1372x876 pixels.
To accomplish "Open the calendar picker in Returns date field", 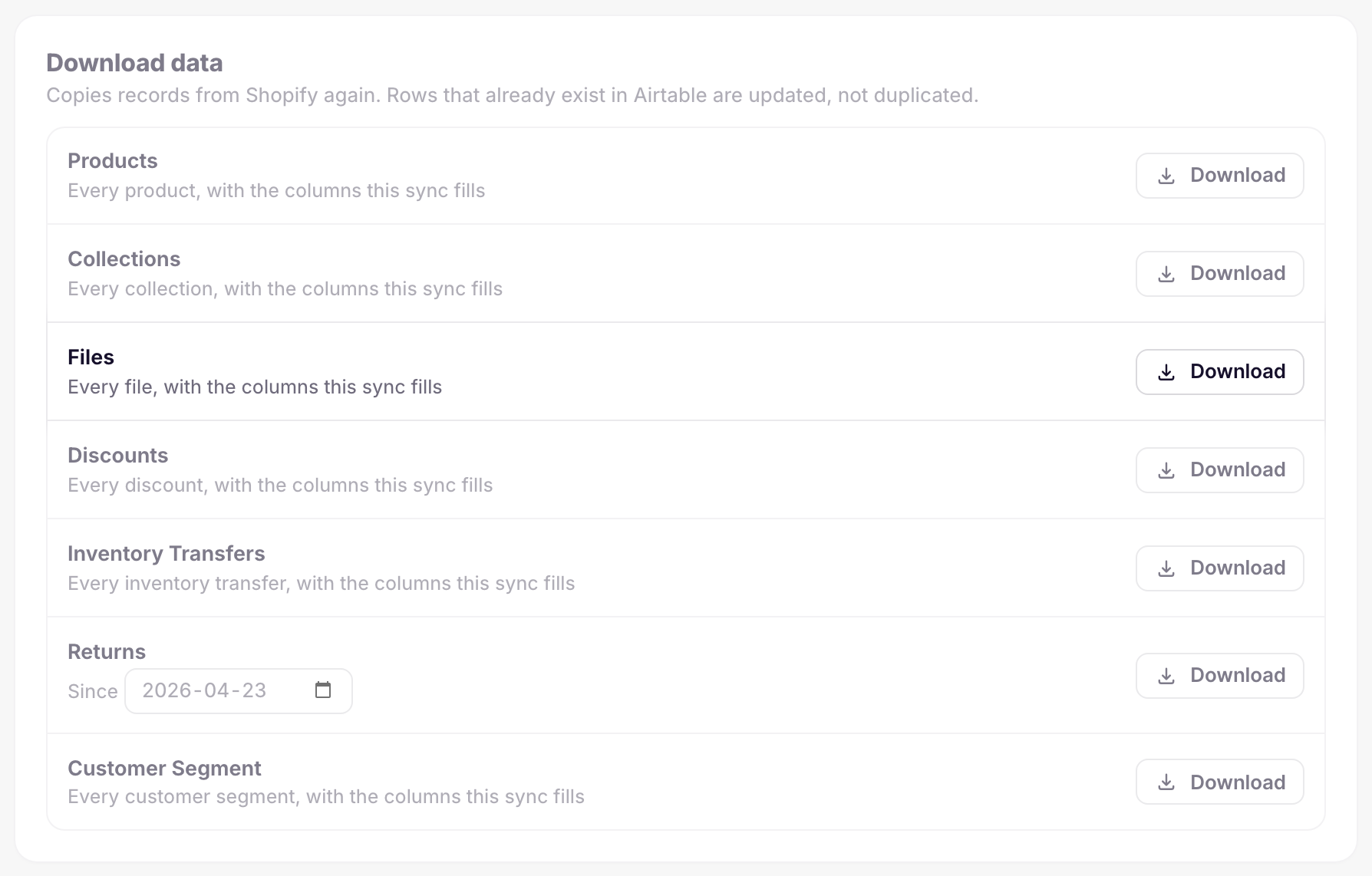I will click(323, 690).
